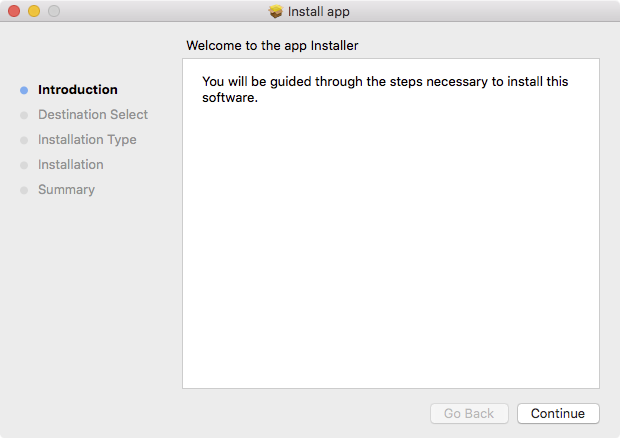Click the gray zoom button in the title bar
The height and width of the screenshot is (438, 620).
(x=54, y=12)
